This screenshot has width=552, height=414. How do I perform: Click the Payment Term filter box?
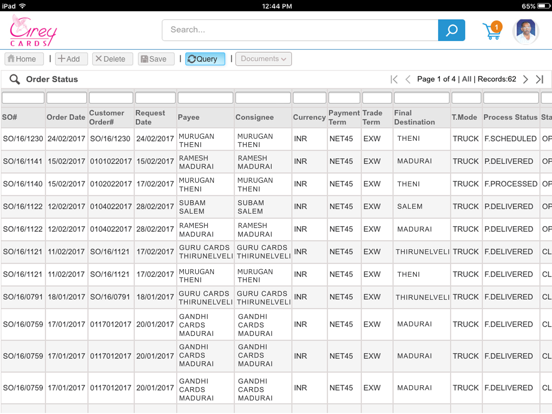[x=344, y=98]
